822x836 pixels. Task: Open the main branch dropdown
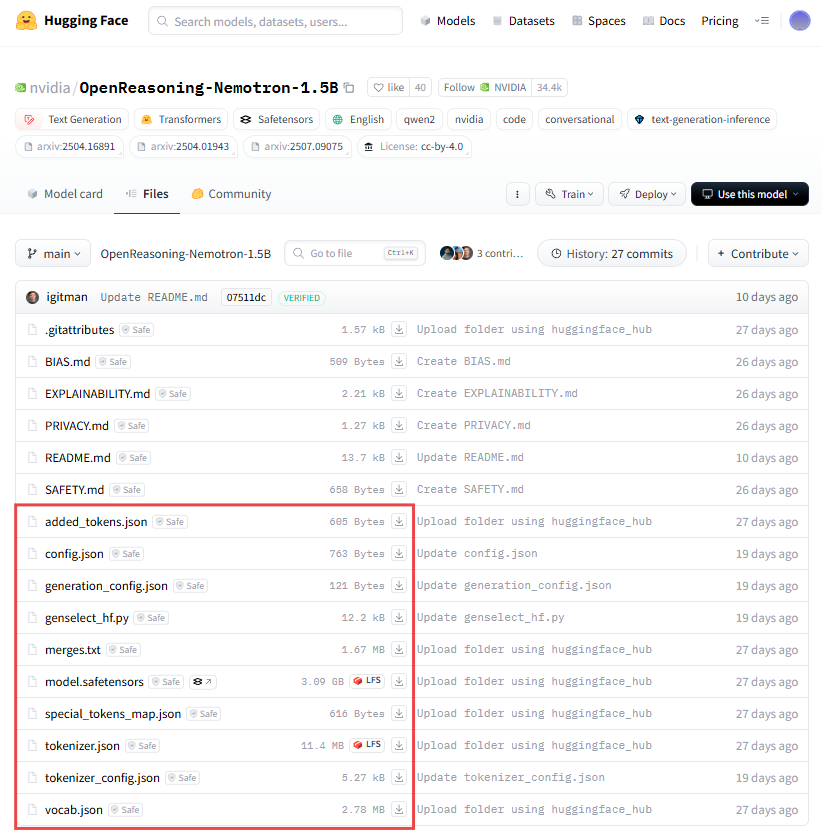tap(53, 254)
